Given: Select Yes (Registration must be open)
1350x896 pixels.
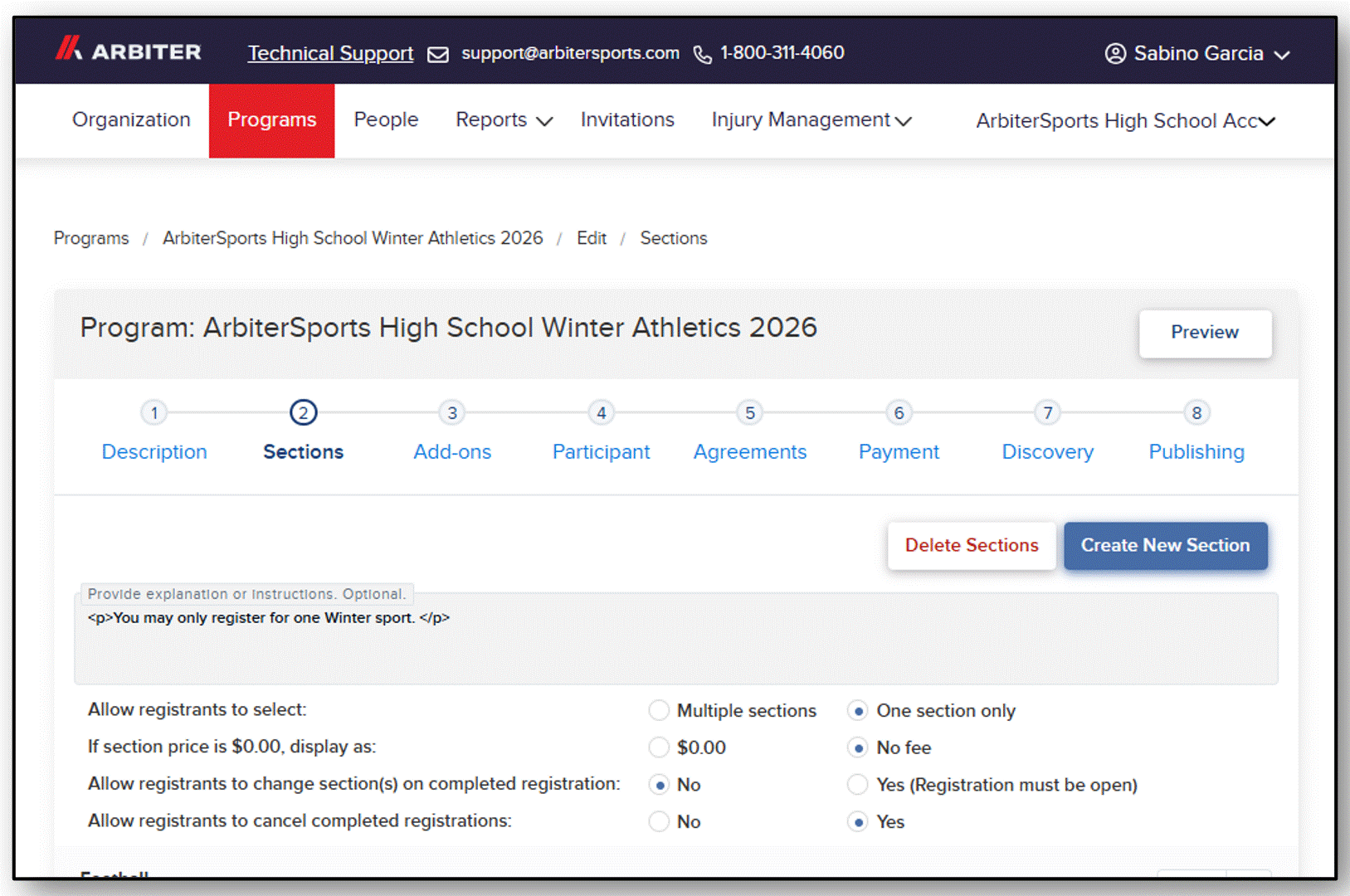Looking at the screenshot, I should pos(858,785).
